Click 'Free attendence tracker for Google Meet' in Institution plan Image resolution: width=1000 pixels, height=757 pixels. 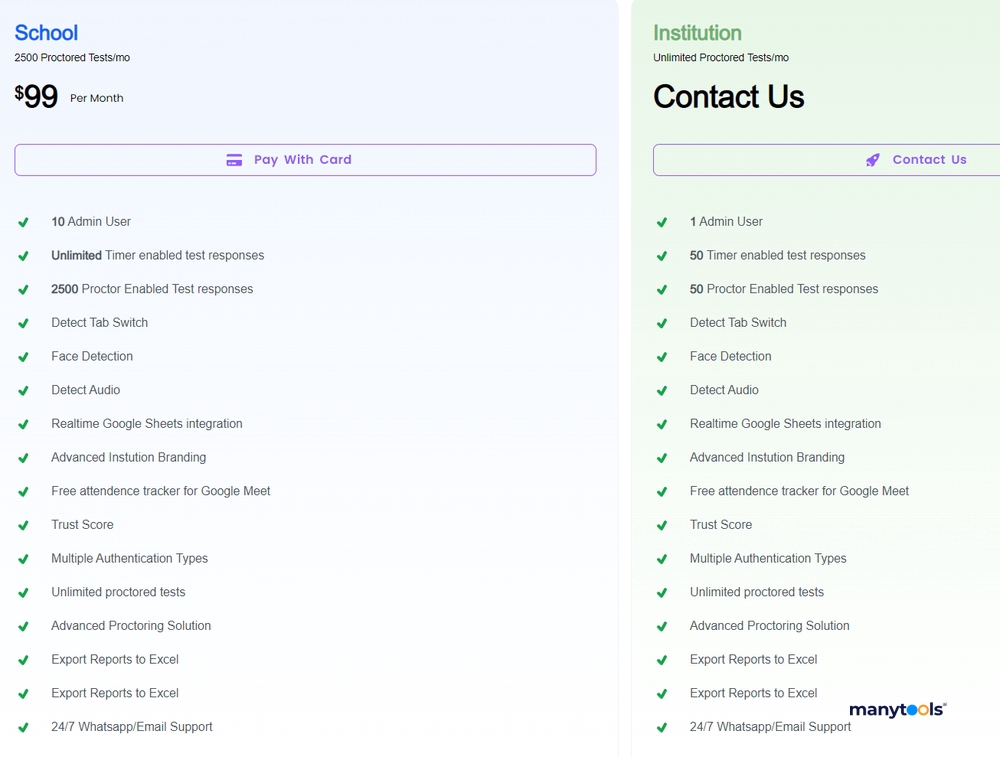[x=799, y=491]
